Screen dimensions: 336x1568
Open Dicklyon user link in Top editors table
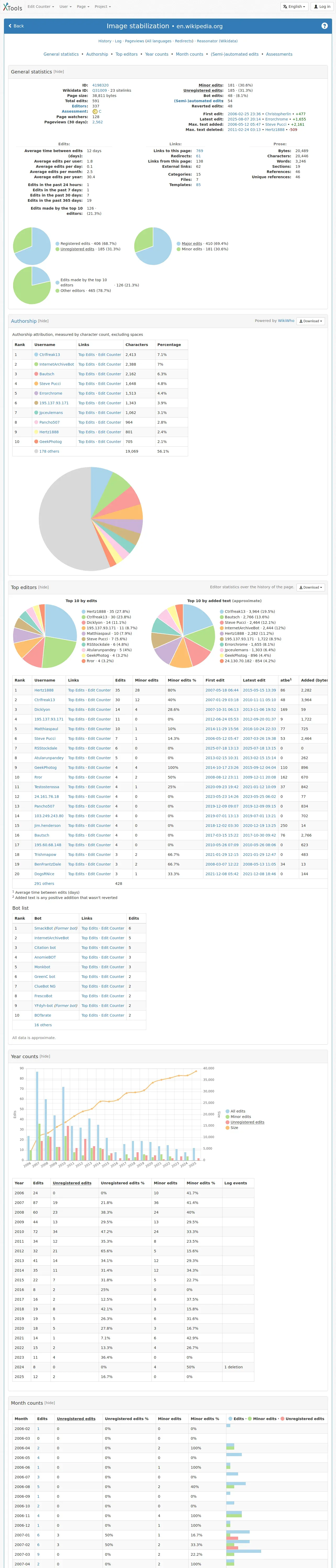point(42,710)
